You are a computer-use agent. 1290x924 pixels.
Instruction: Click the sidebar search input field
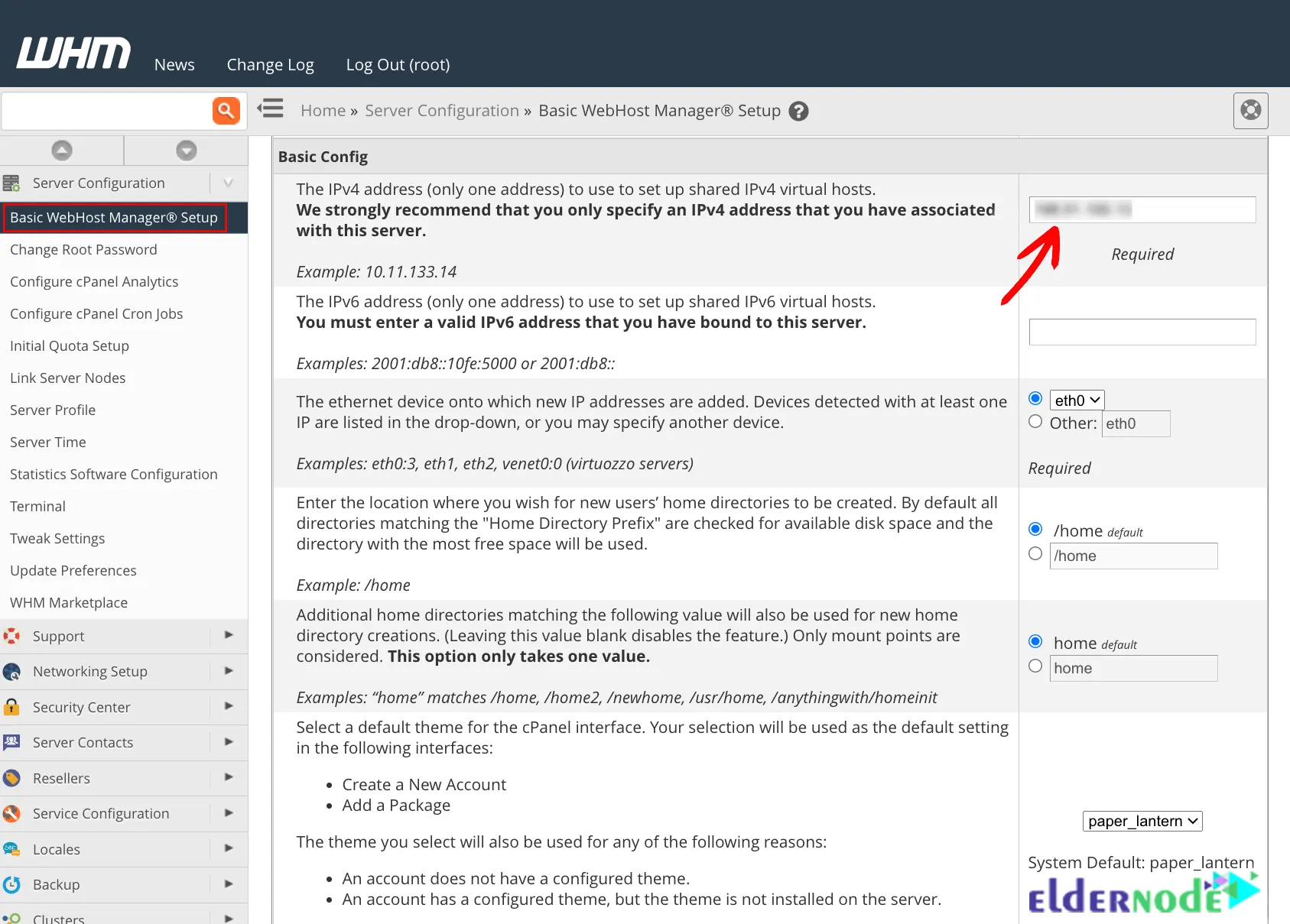pyautogui.click(x=106, y=112)
